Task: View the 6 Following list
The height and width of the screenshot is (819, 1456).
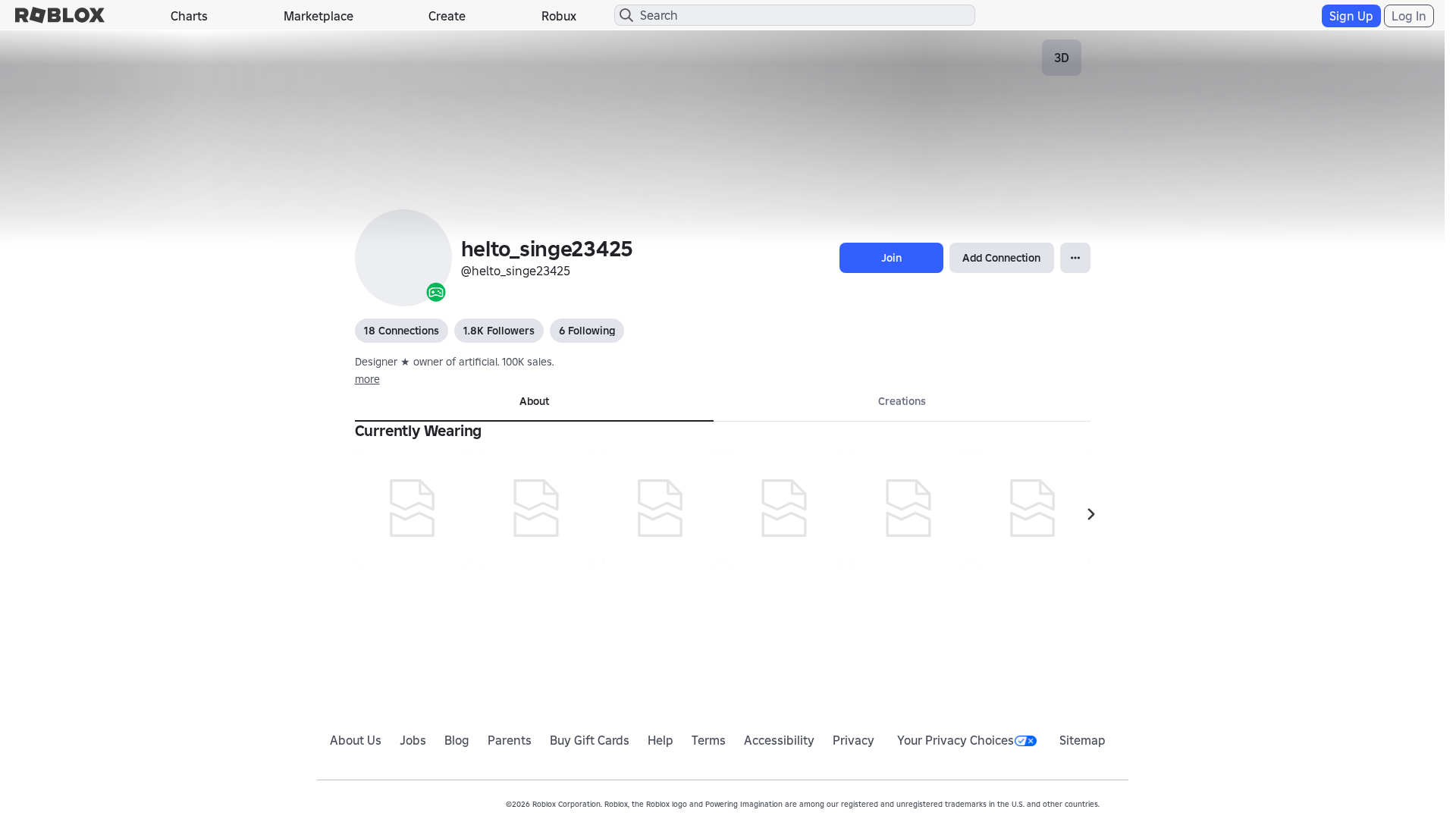Action: click(587, 331)
